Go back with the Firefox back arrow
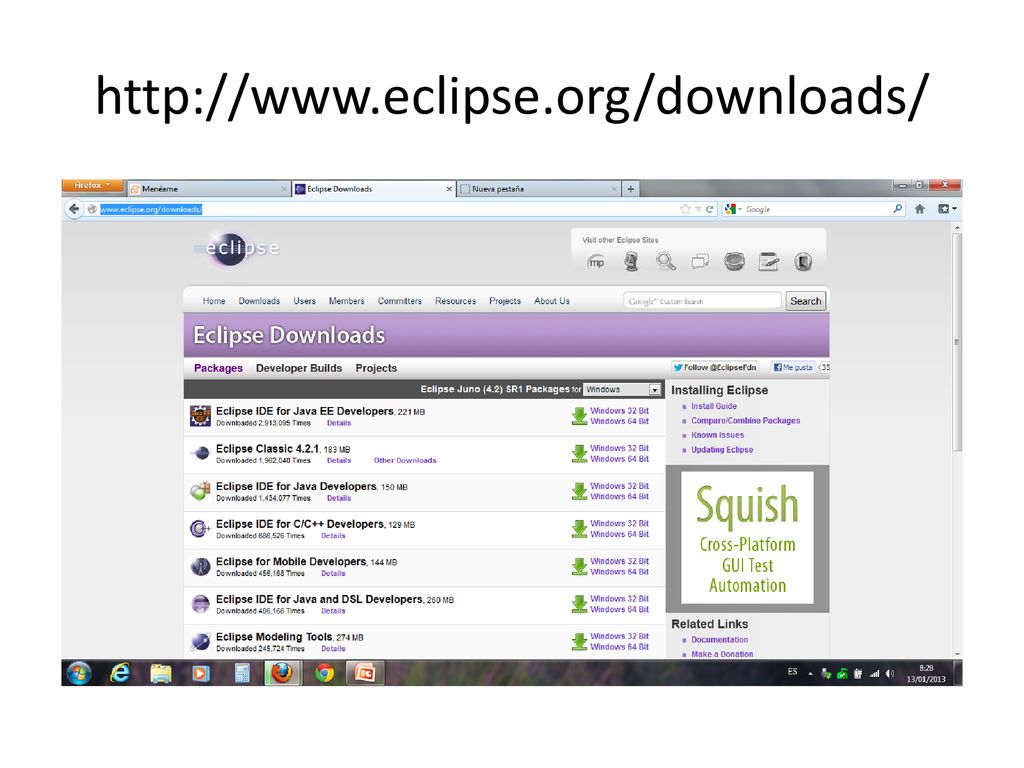Image resolution: width=1024 pixels, height=768 pixels. tap(74, 209)
